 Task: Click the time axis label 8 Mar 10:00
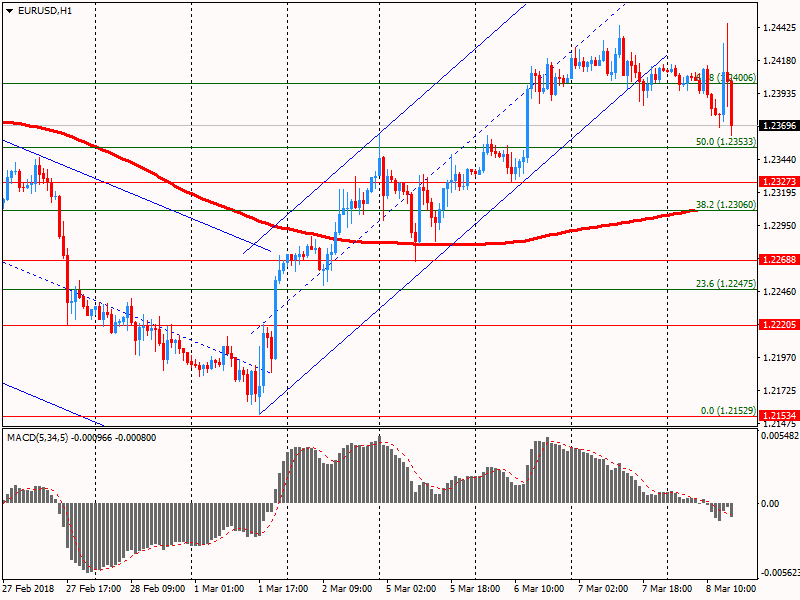coord(731,588)
